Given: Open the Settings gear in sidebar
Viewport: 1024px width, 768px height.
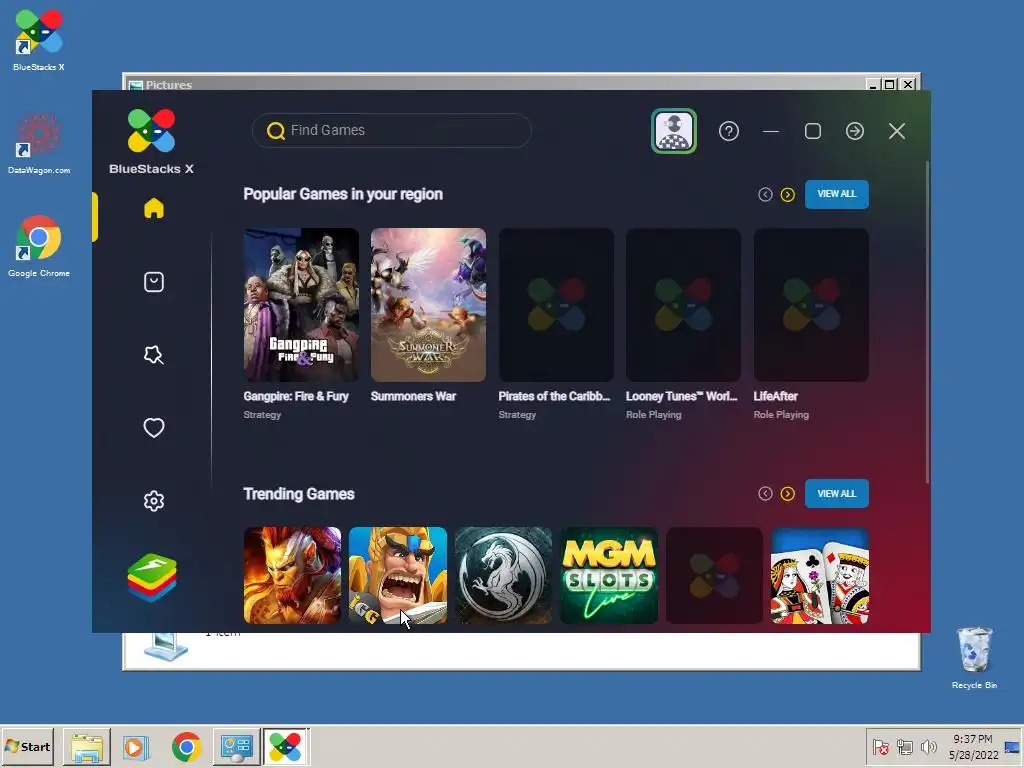Looking at the screenshot, I should click(x=153, y=501).
